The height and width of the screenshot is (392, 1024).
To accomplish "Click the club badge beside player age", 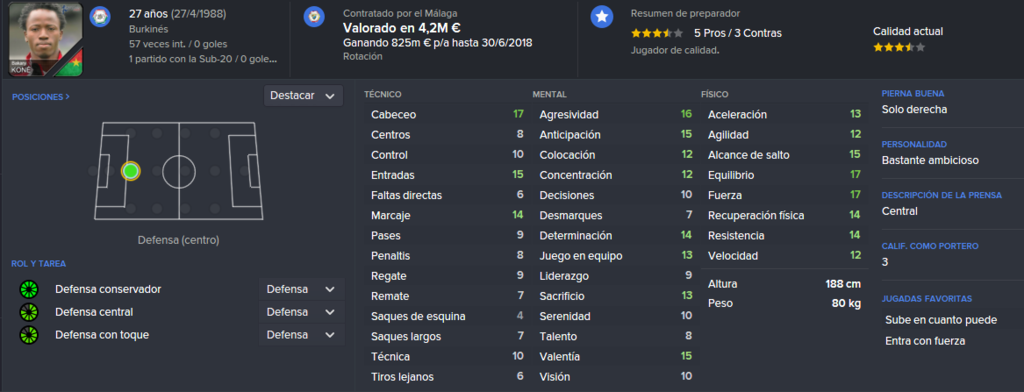I will click(100, 17).
